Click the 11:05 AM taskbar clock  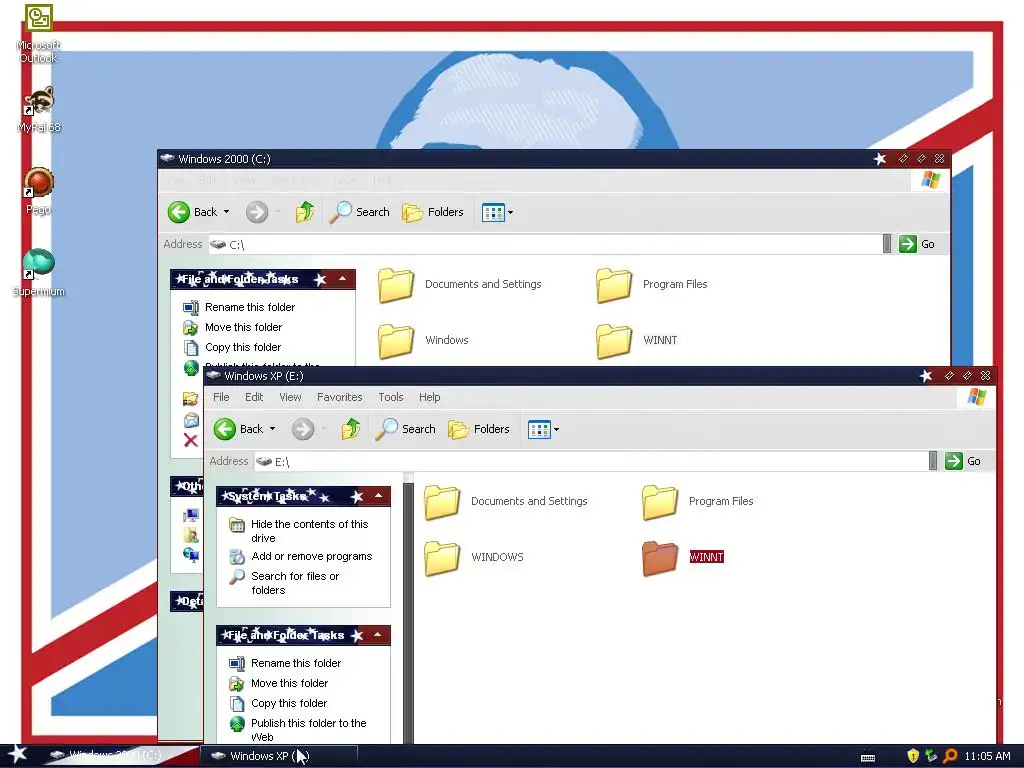[x=987, y=756]
